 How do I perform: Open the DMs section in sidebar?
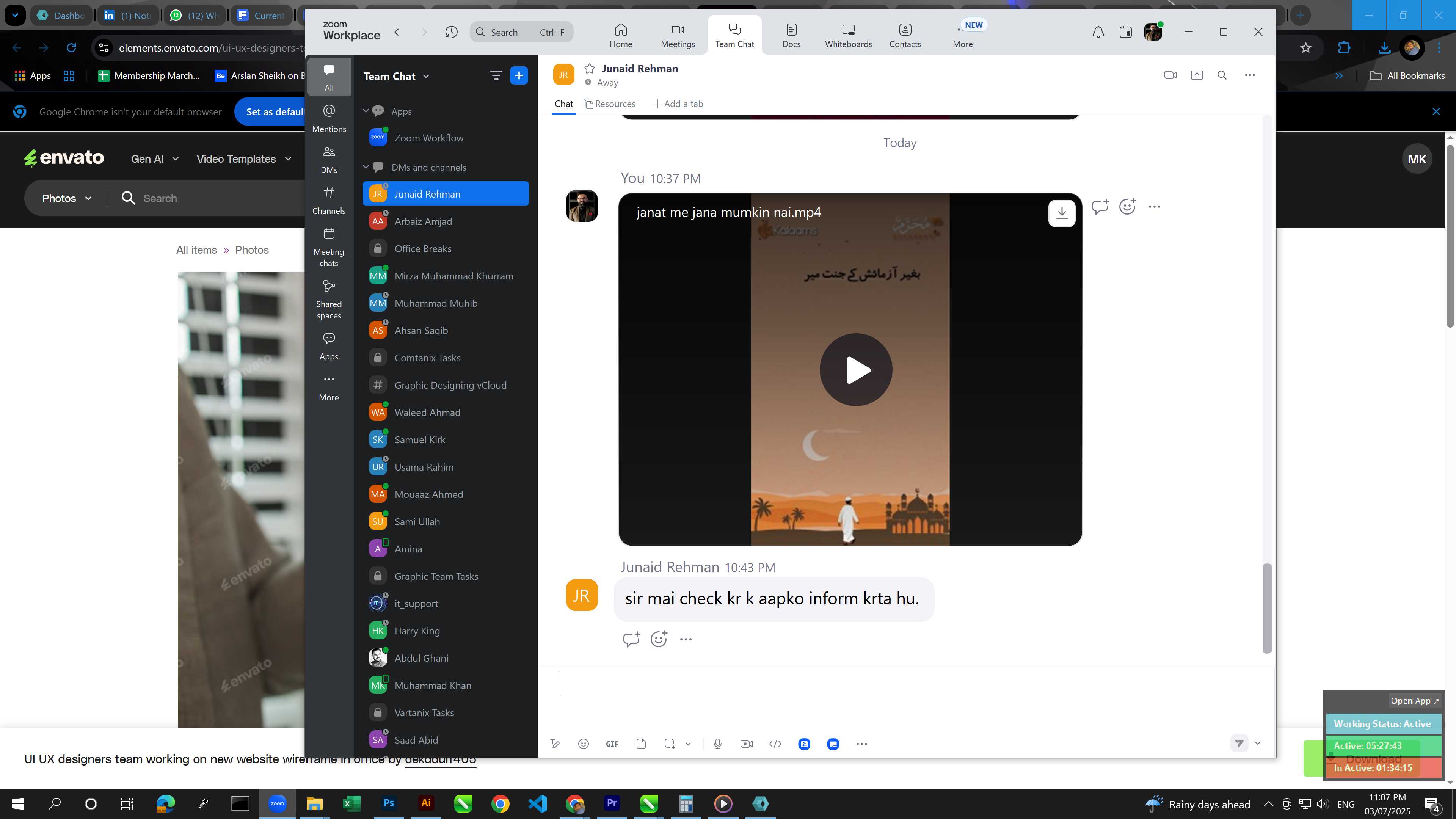coord(329,159)
